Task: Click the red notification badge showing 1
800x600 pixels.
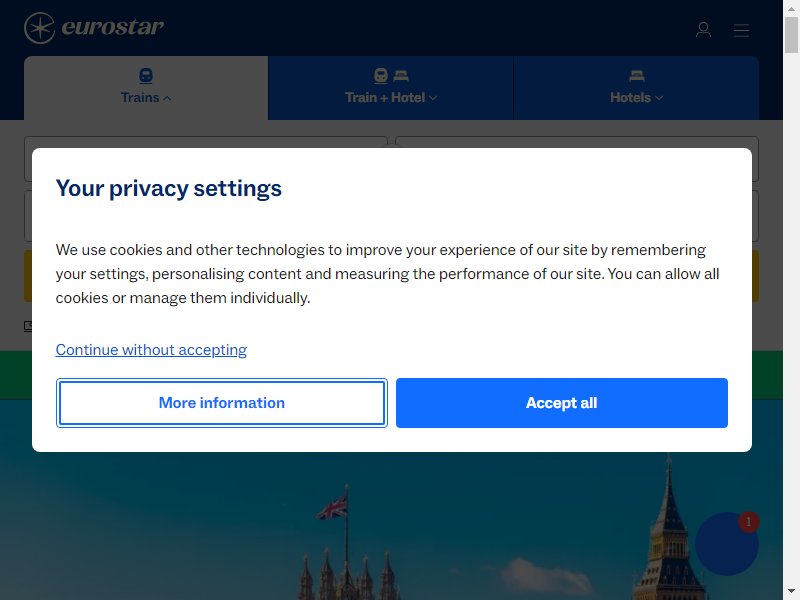Action: coord(748,522)
